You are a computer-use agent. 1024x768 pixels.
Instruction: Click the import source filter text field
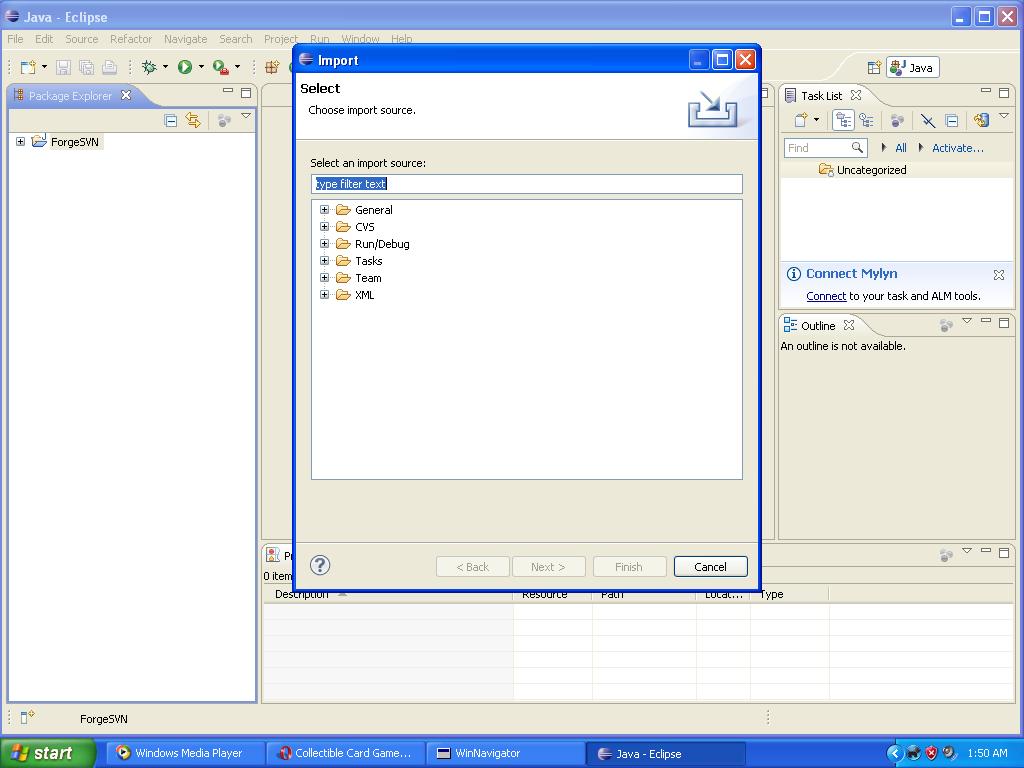click(x=526, y=184)
